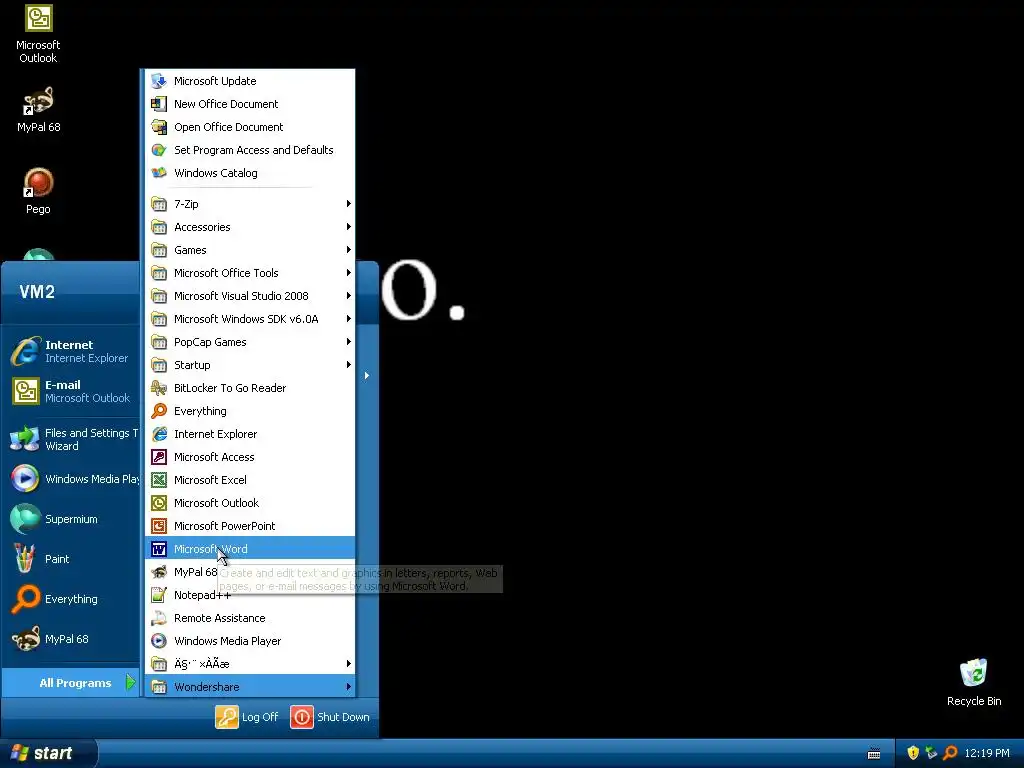Expand the 7-Zip submenu arrow
1024x768 pixels.
(349, 204)
